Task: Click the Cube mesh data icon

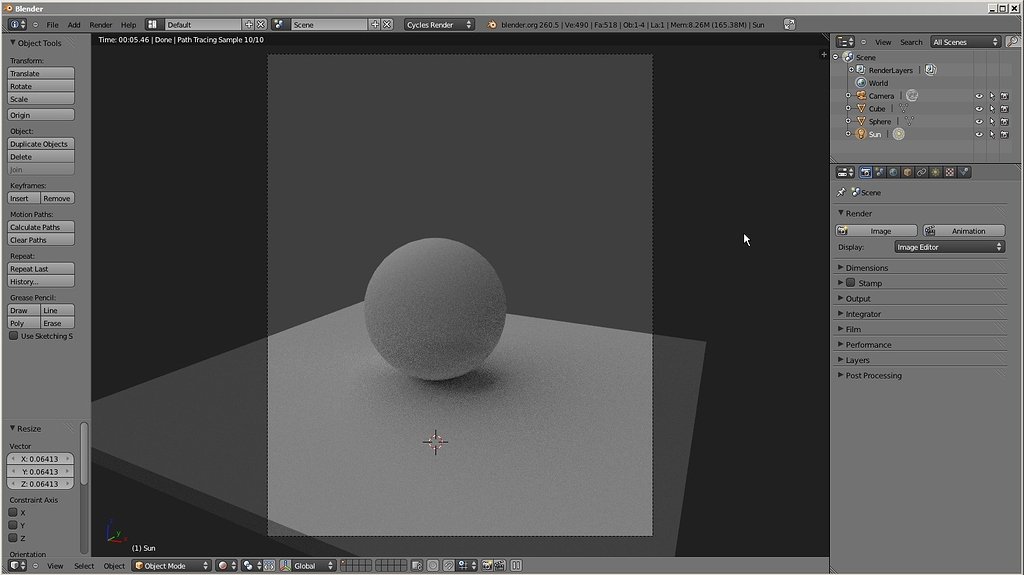Action: (904, 108)
